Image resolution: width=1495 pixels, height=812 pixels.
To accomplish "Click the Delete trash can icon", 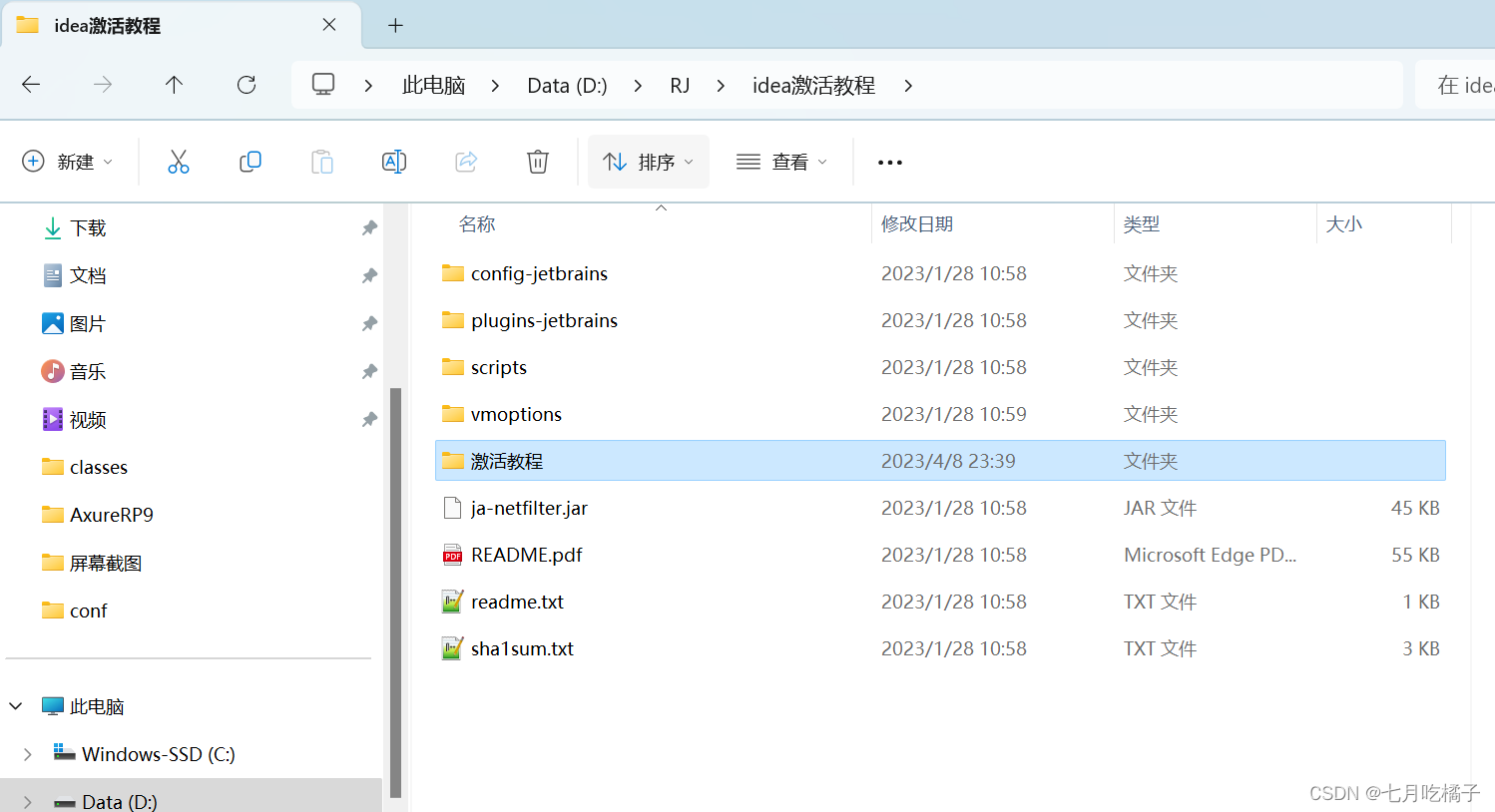I will [x=538, y=162].
